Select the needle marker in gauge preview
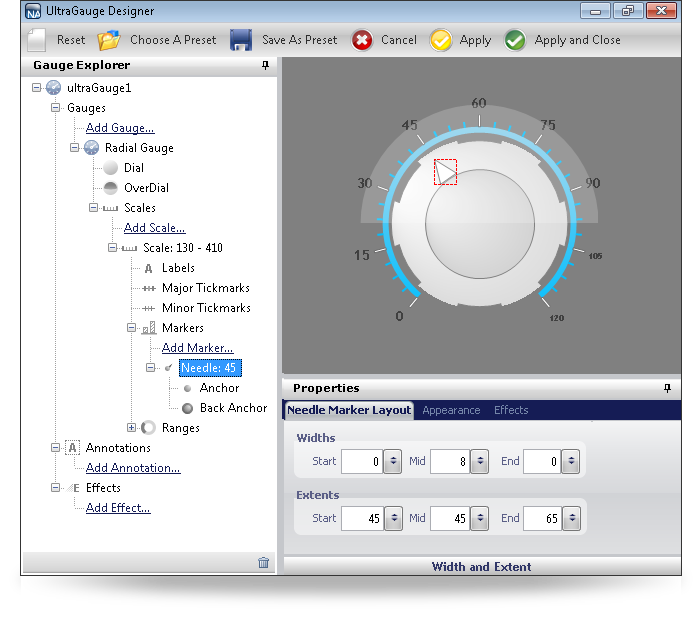This screenshot has height=634, width=700. (x=446, y=172)
